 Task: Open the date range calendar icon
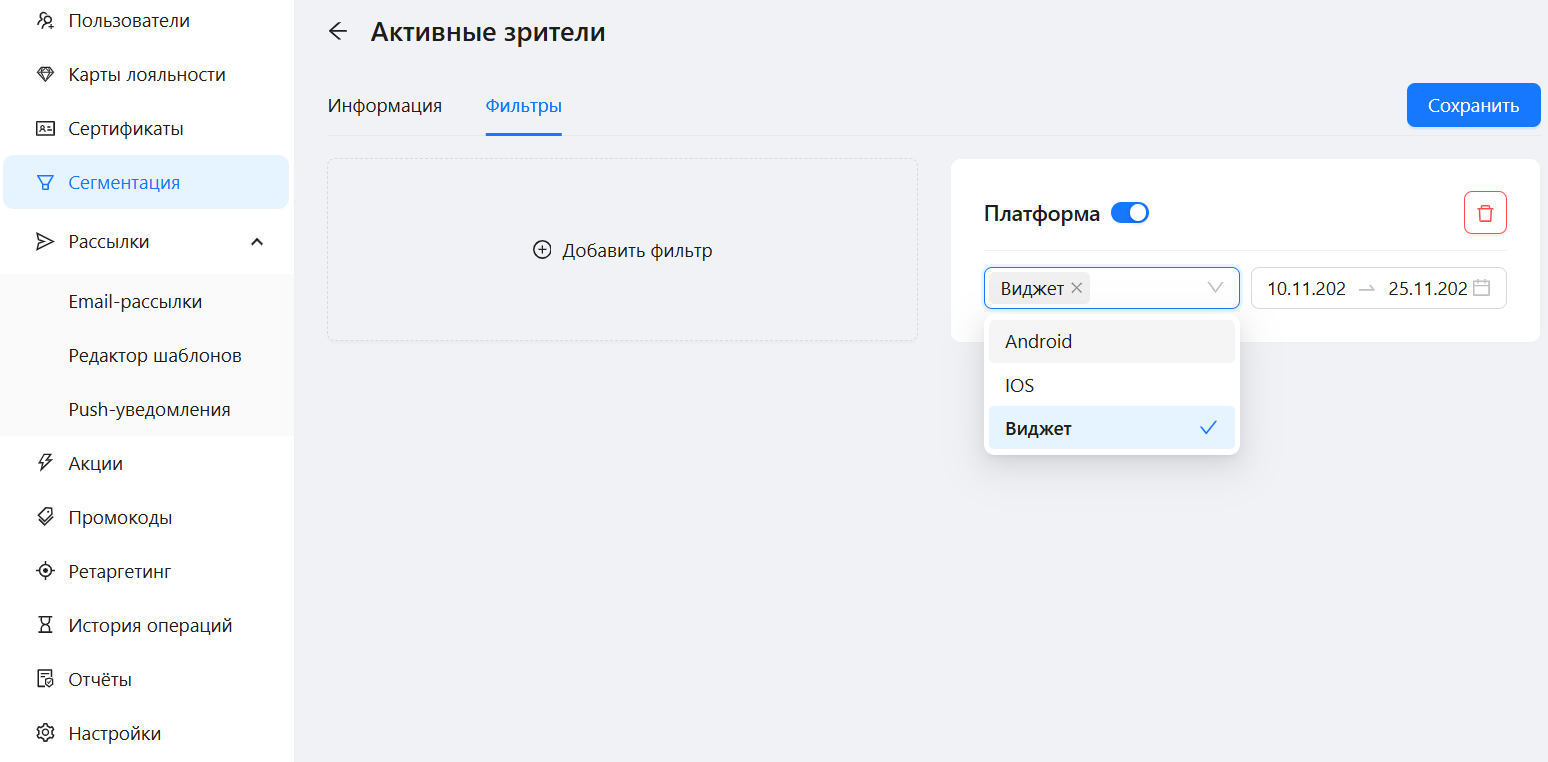point(1482,288)
